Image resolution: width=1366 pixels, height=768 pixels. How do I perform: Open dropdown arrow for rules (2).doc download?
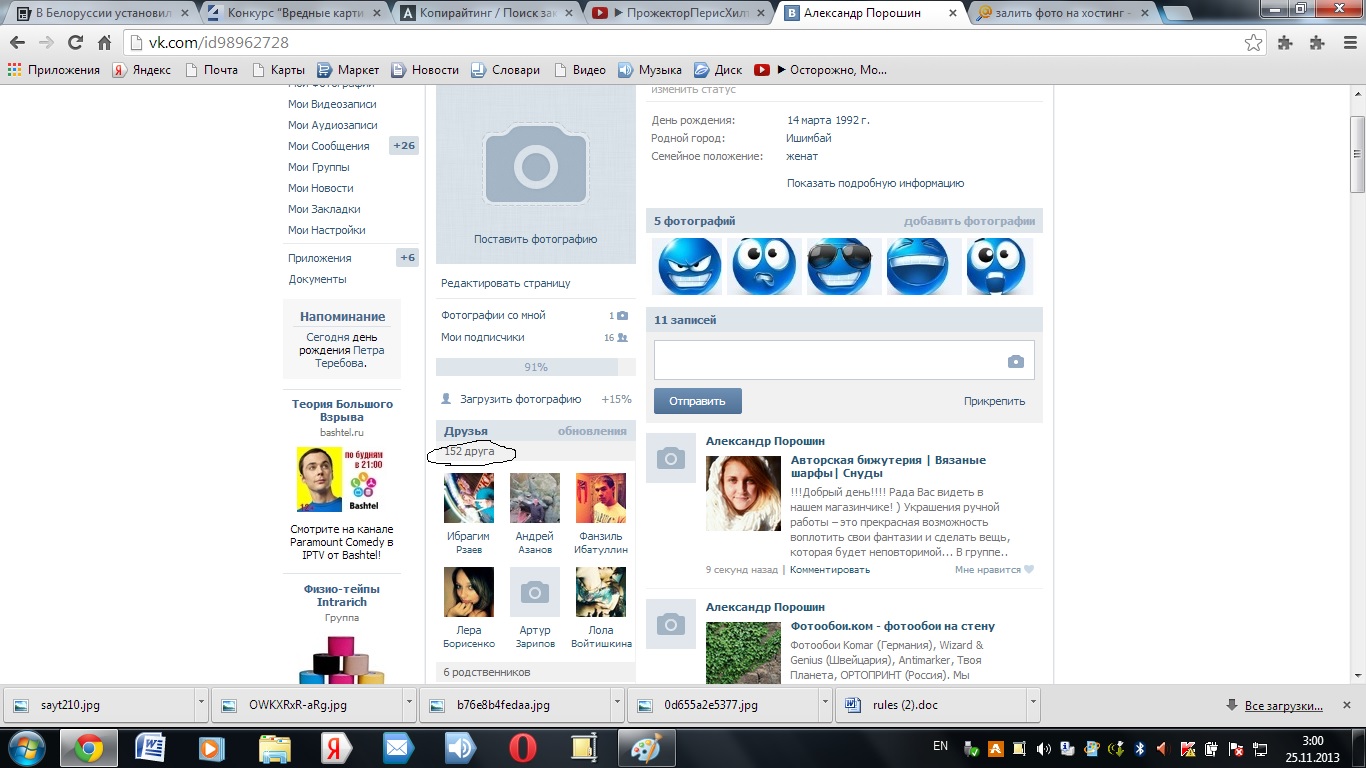1033,704
